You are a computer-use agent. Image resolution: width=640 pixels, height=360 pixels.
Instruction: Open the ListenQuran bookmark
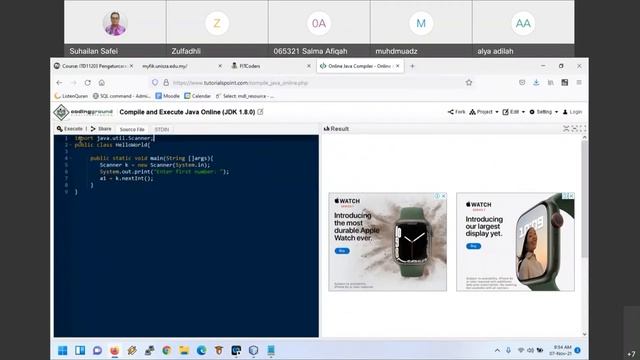tap(71, 96)
